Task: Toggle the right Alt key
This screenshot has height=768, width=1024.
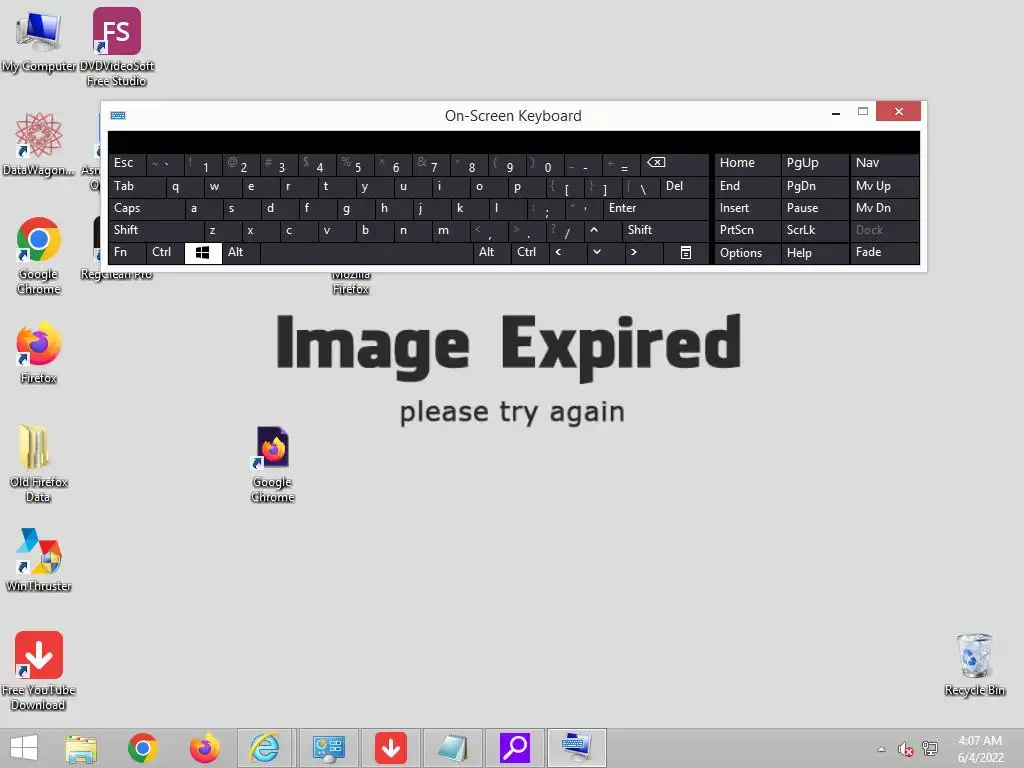Action: [x=492, y=252]
